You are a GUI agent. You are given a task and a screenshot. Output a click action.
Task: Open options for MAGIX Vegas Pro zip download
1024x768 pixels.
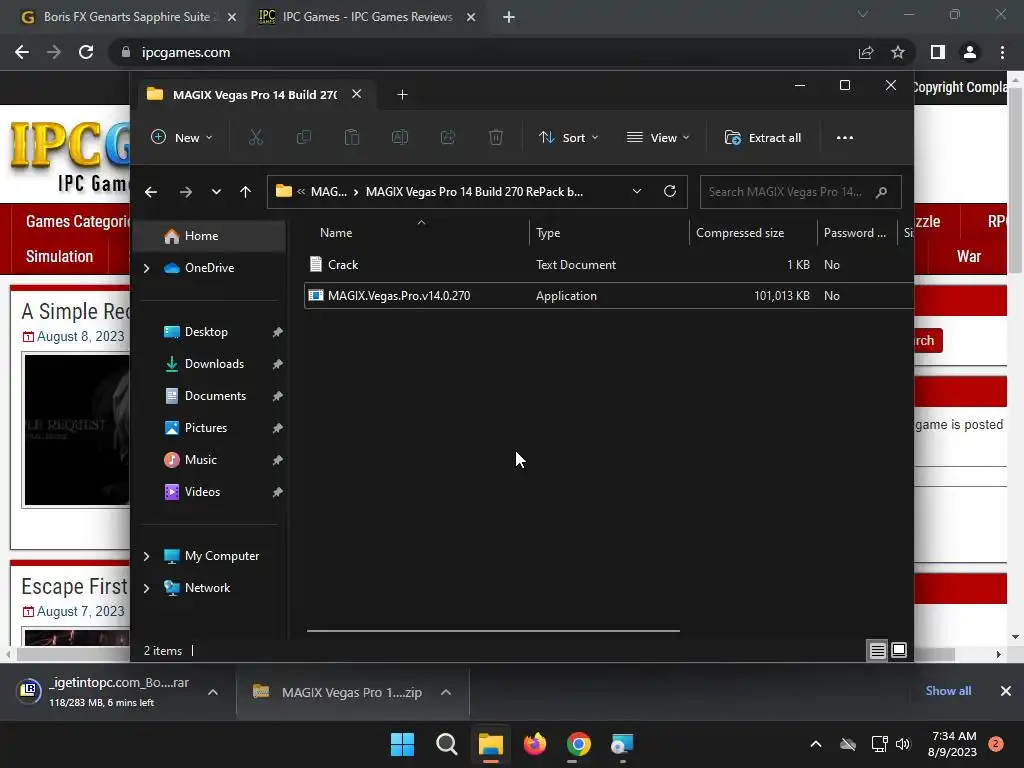click(446, 692)
